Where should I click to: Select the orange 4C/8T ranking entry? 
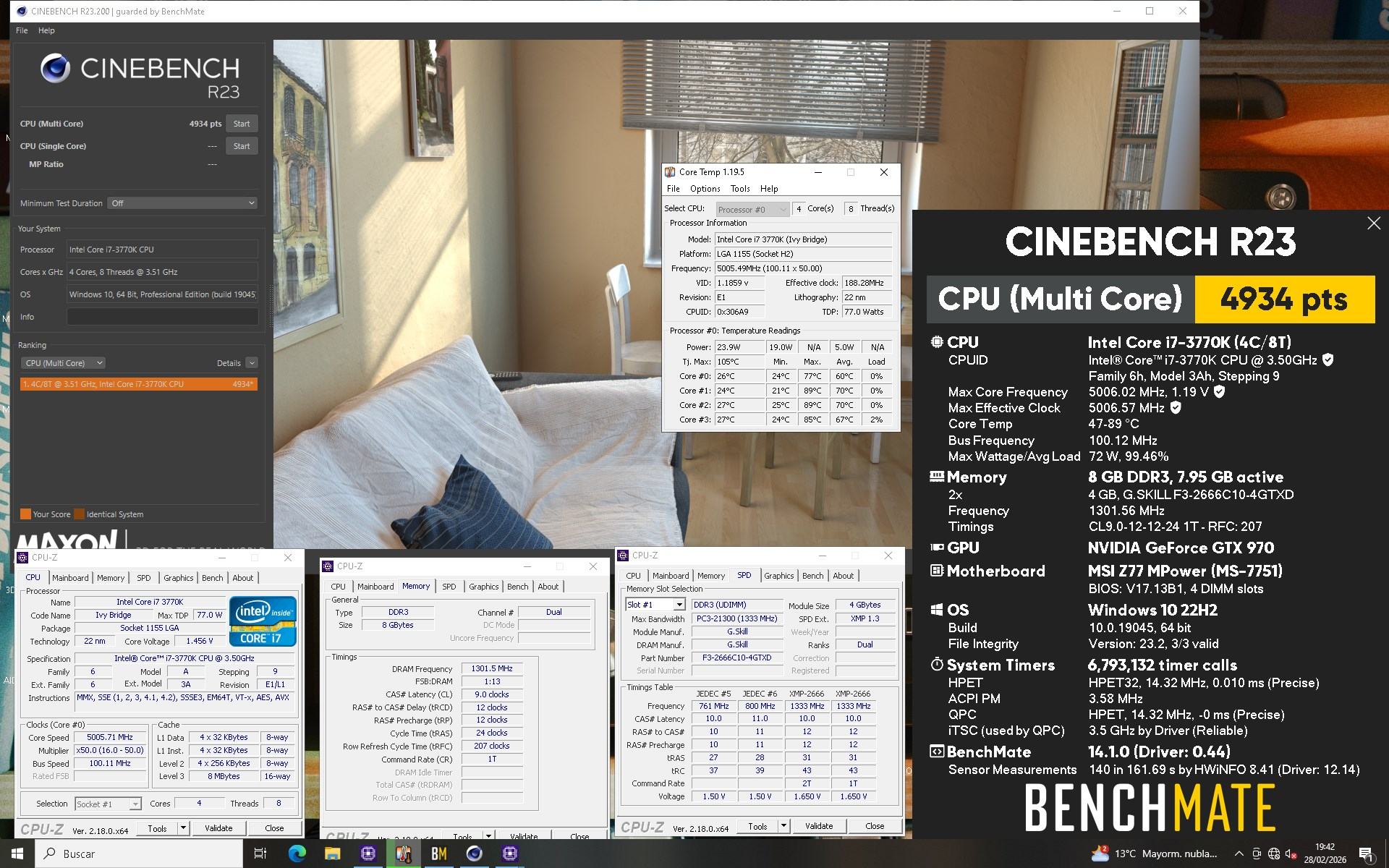[138, 384]
